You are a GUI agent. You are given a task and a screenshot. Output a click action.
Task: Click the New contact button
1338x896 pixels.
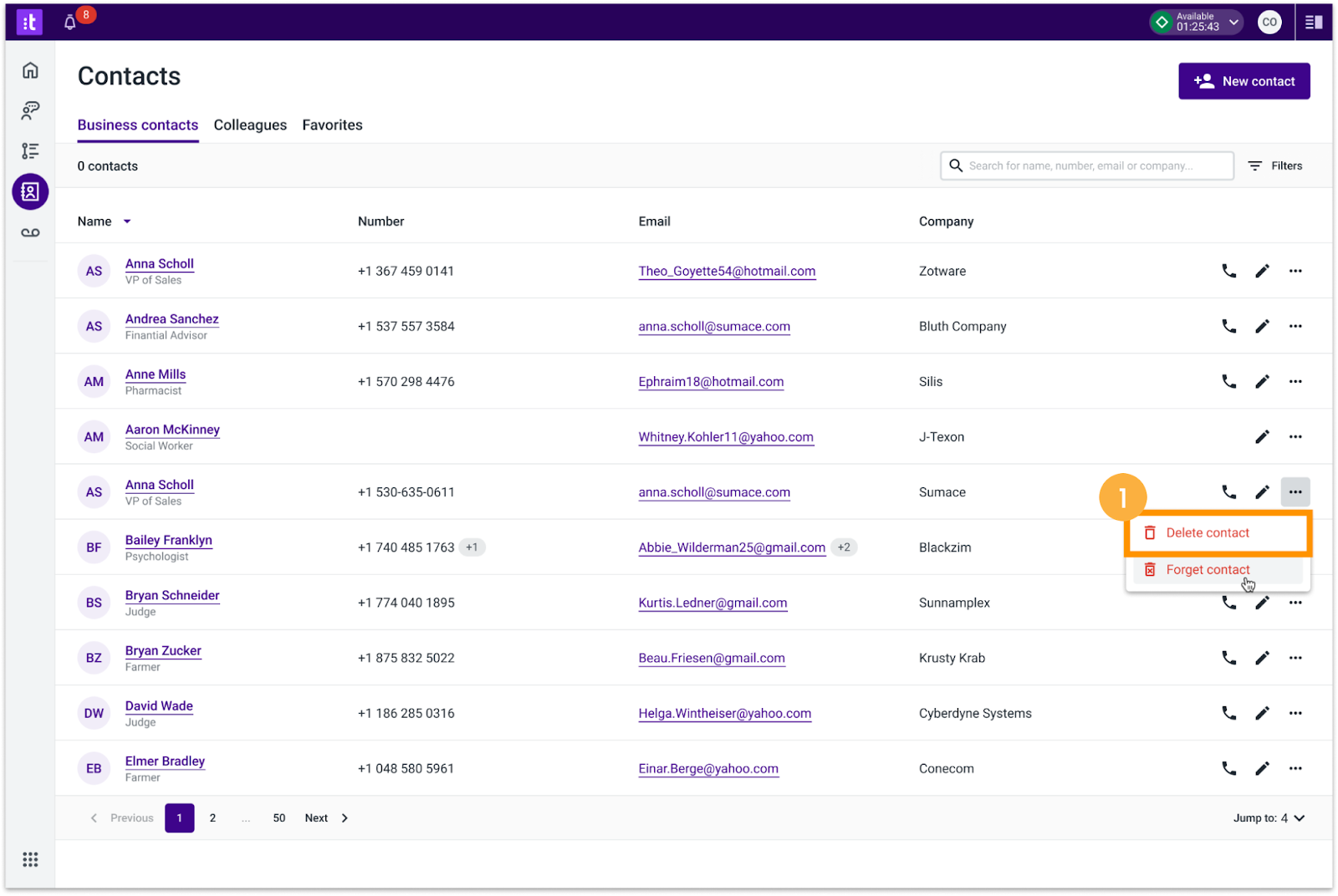point(1244,81)
